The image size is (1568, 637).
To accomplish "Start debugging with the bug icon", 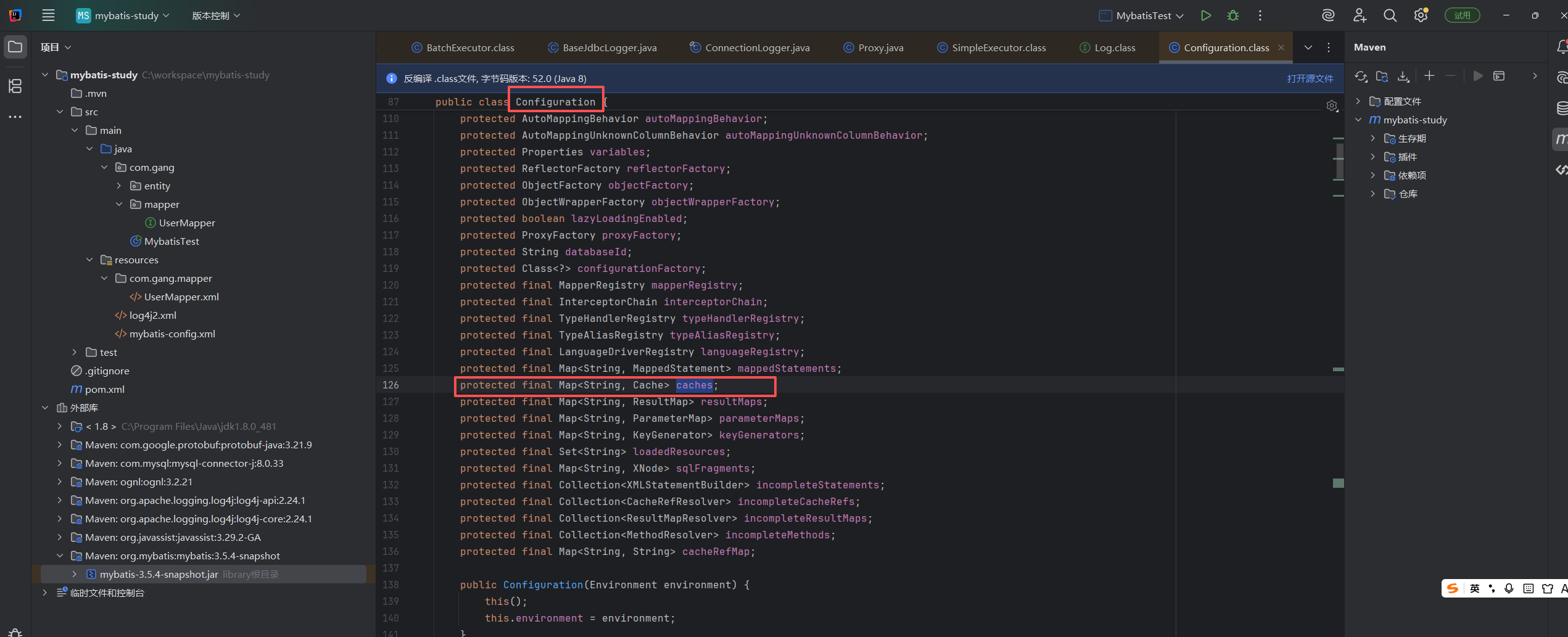I will point(1233,15).
